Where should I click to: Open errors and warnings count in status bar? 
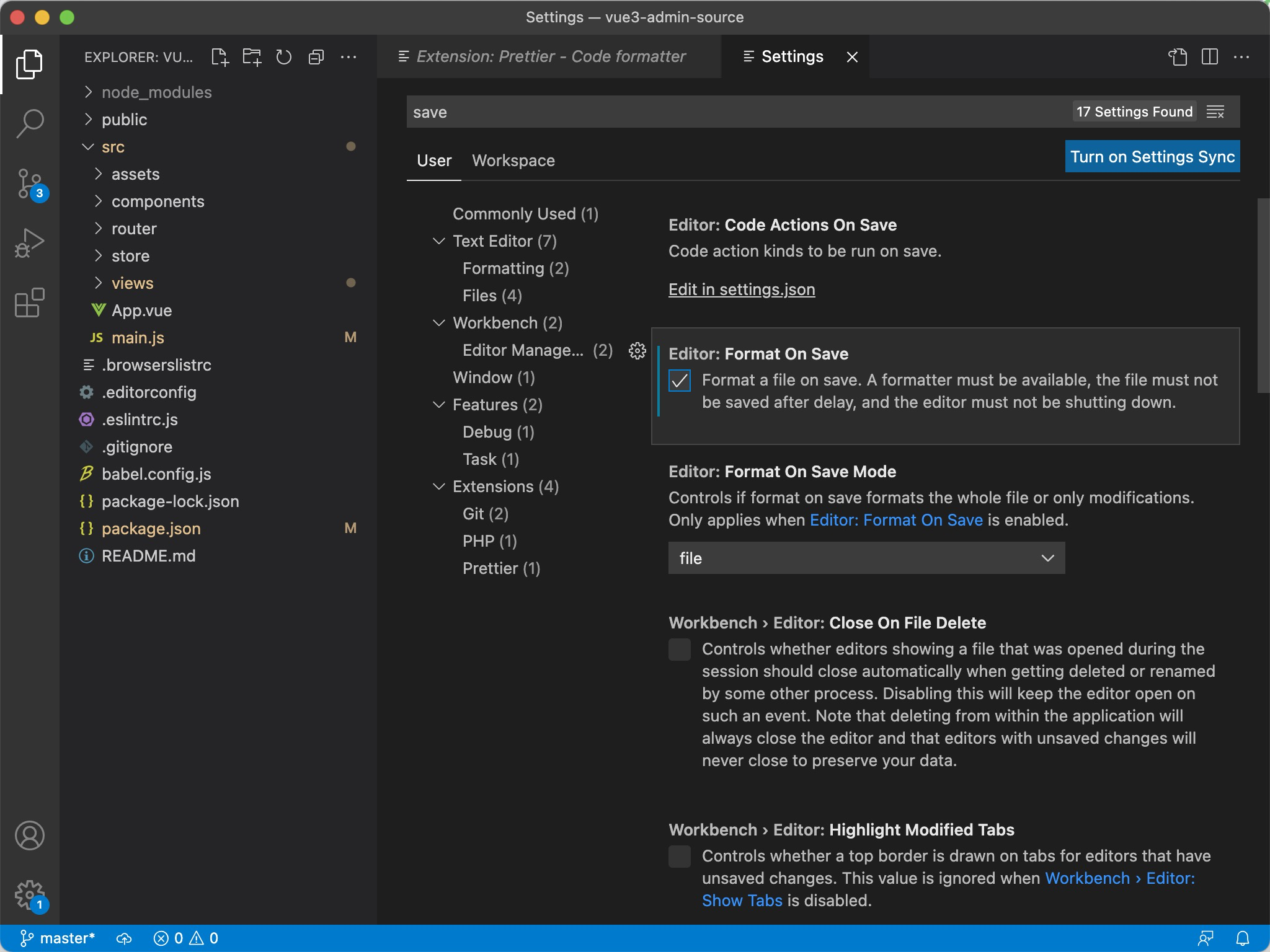(186, 938)
